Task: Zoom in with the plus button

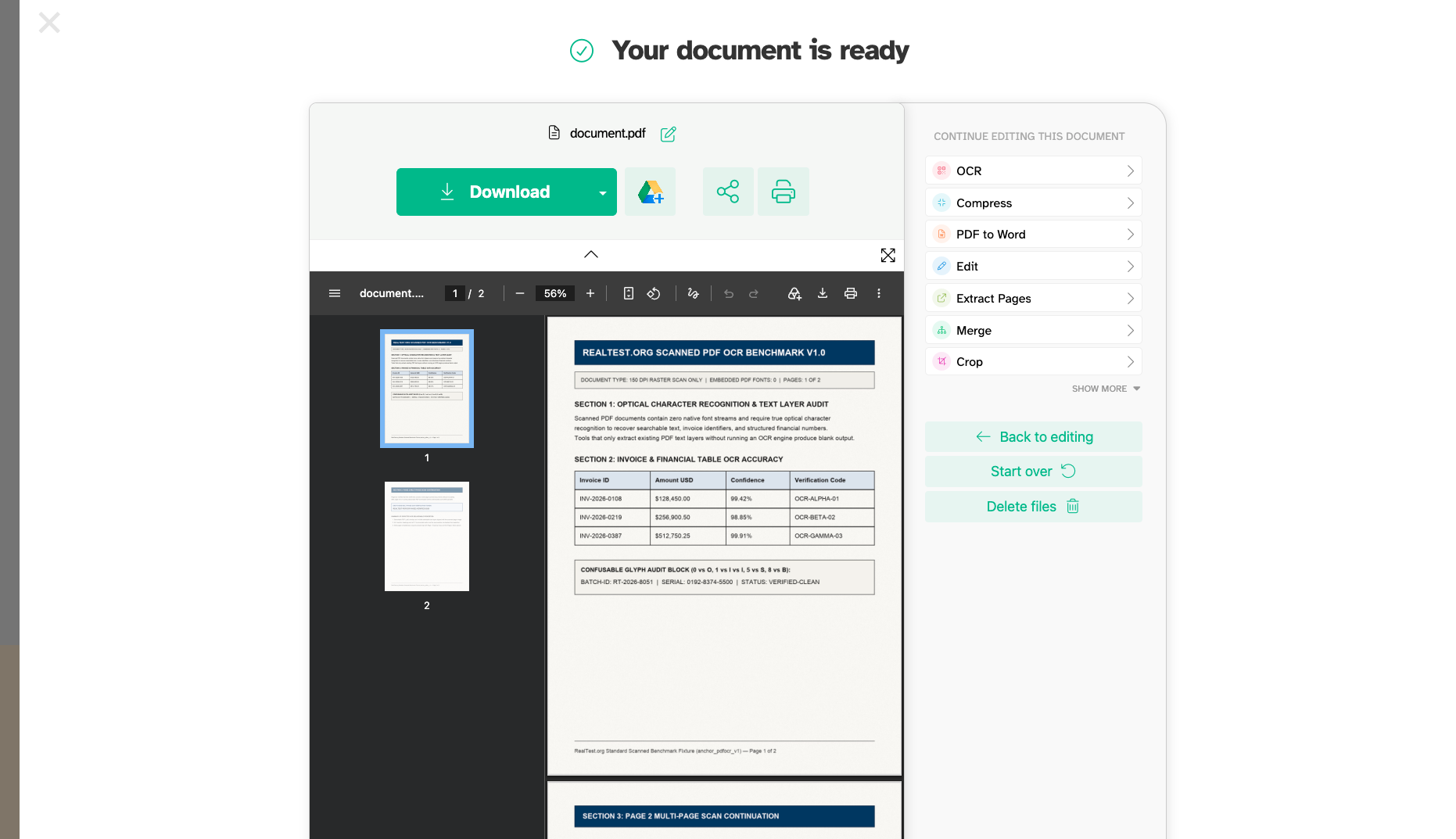Action: 590,293
